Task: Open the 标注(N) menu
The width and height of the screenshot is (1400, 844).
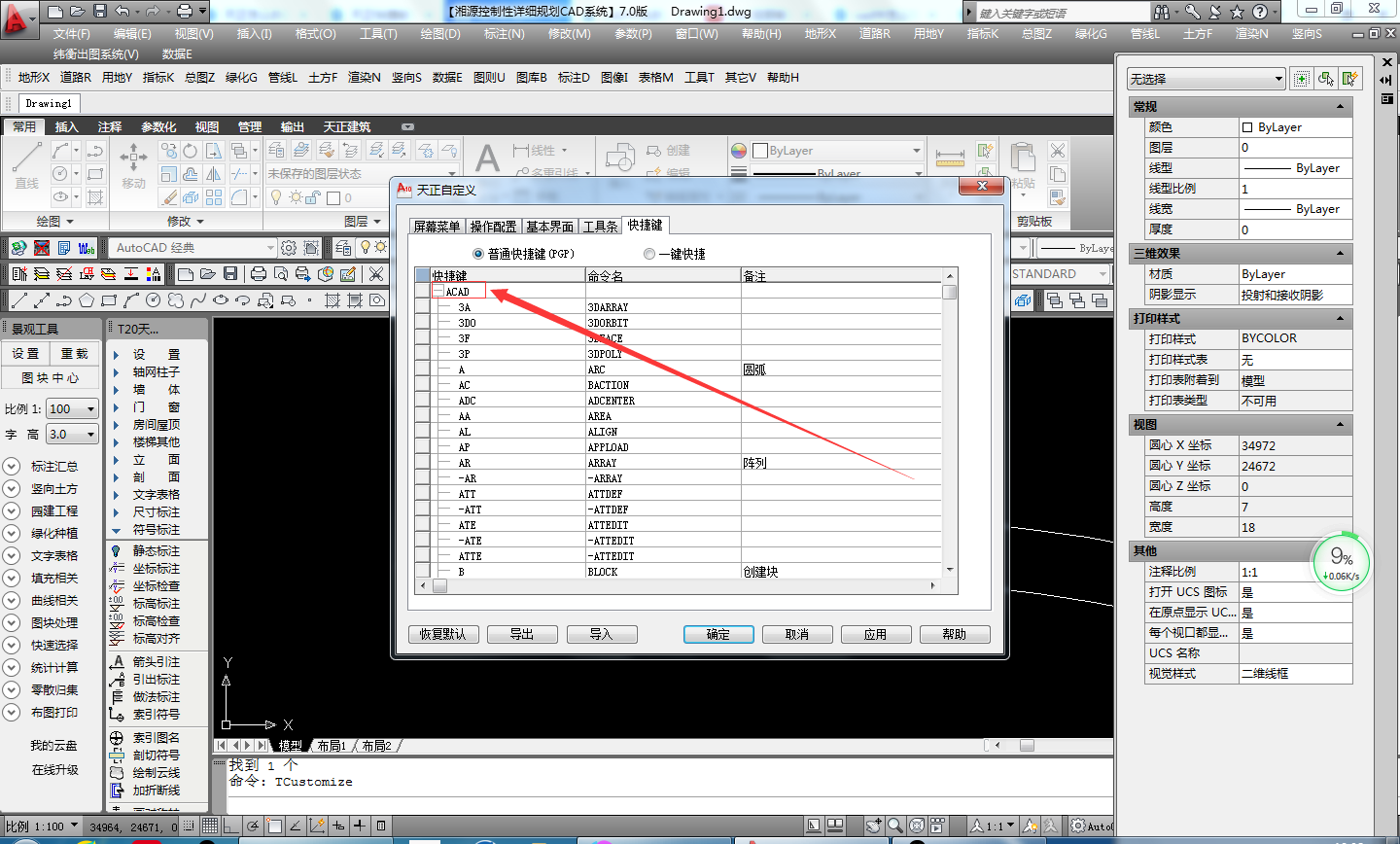Action: tap(504, 34)
